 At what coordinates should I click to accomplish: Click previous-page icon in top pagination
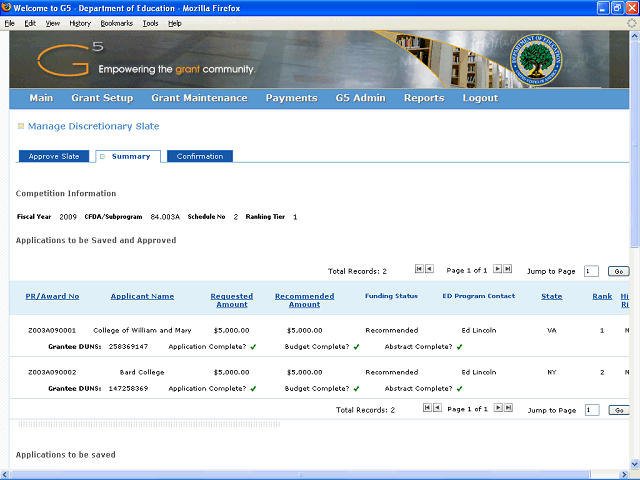point(429,270)
